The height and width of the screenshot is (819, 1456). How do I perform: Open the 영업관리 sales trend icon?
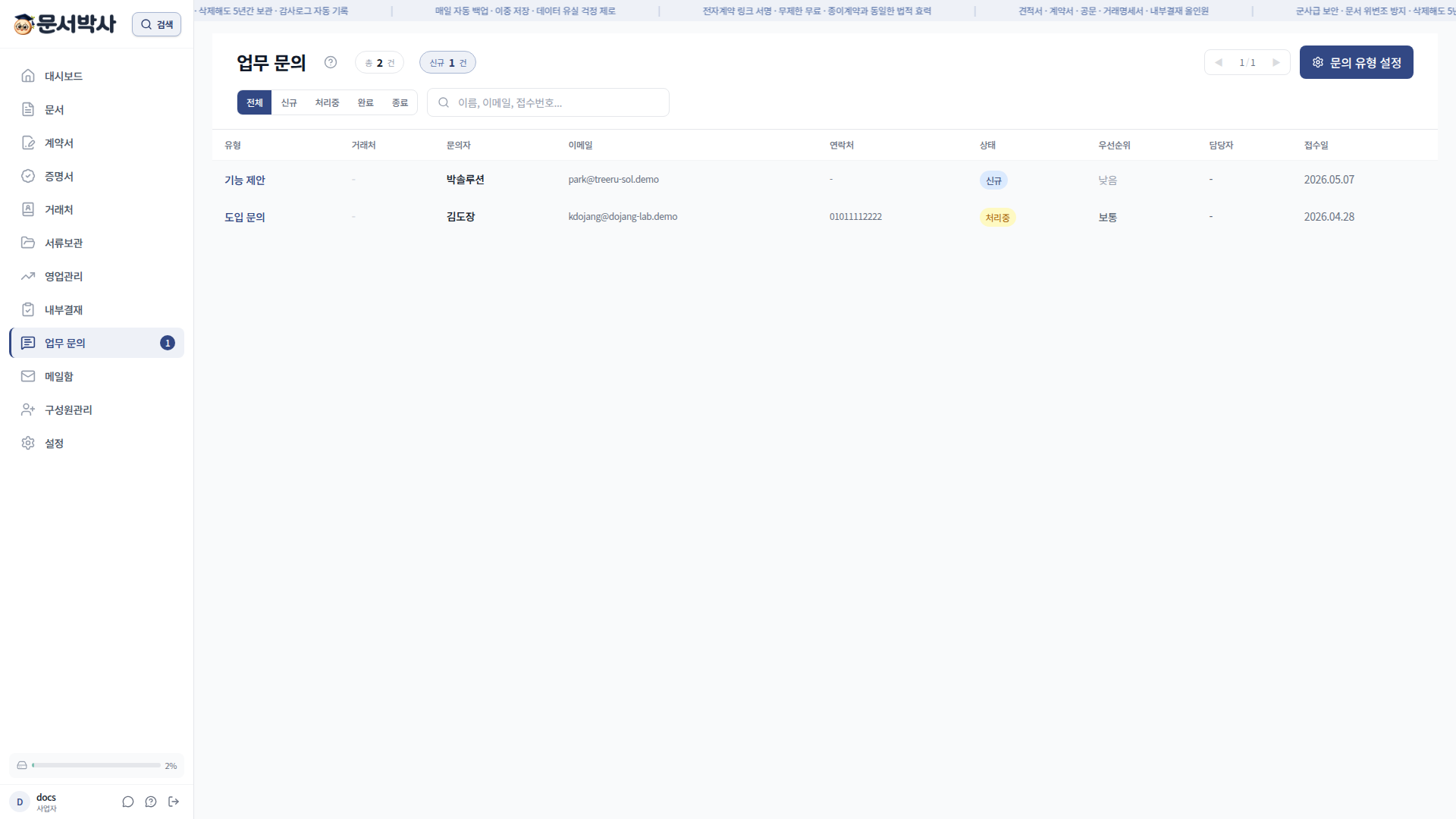pos(28,276)
